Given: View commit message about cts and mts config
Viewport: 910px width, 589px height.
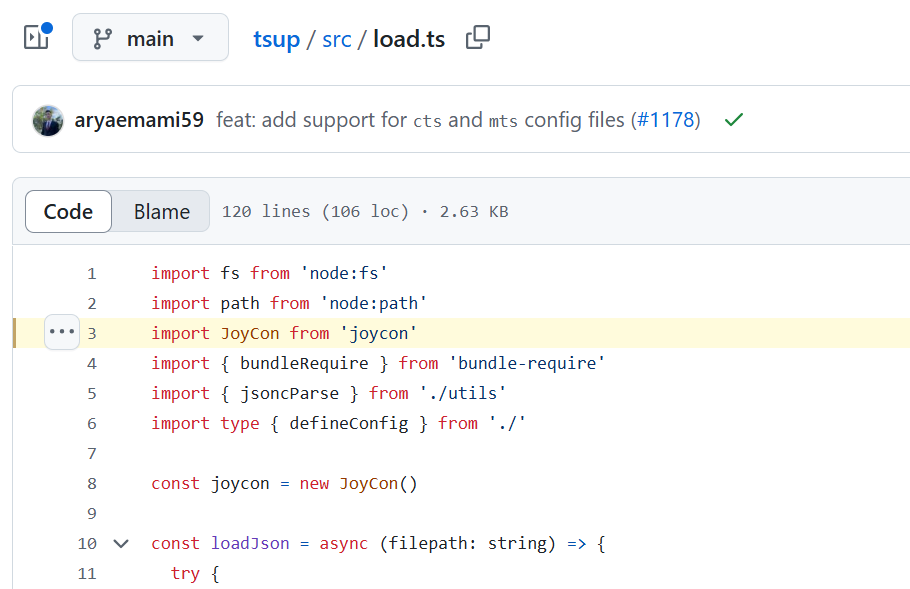Looking at the screenshot, I should (420, 120).
